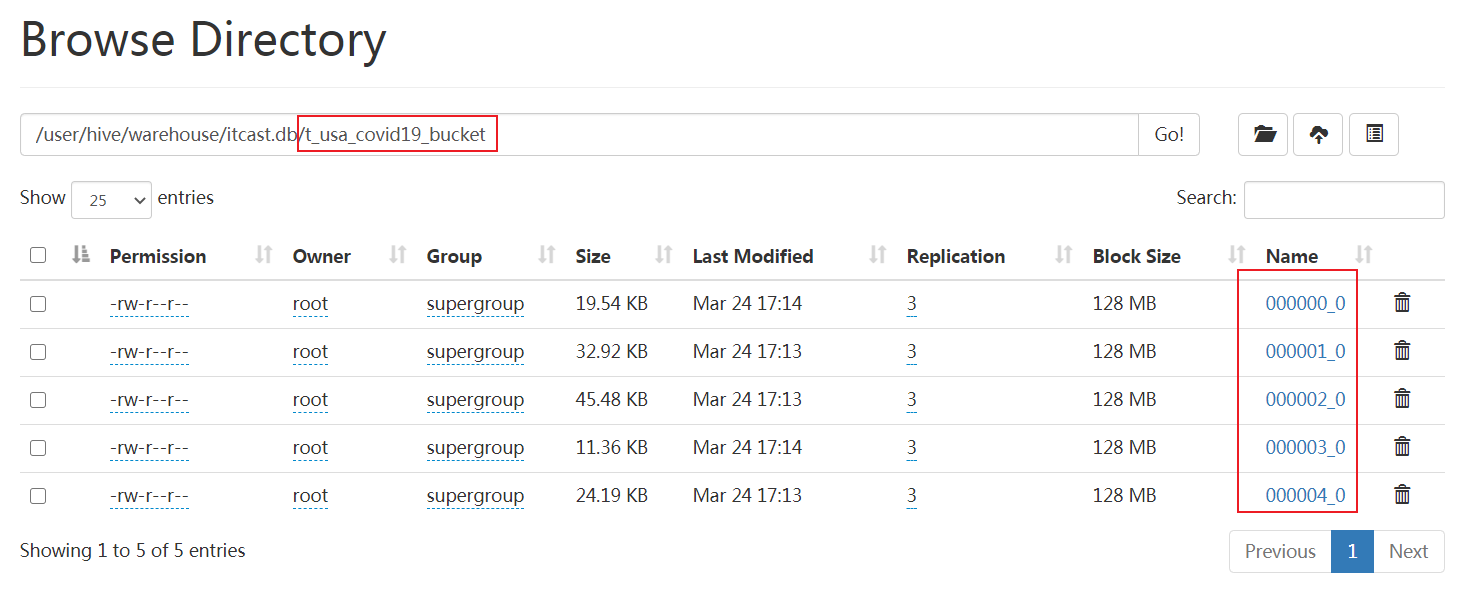Sort by Block Size column arrows
This screenshot has height=602, width=1475.
1237,255
